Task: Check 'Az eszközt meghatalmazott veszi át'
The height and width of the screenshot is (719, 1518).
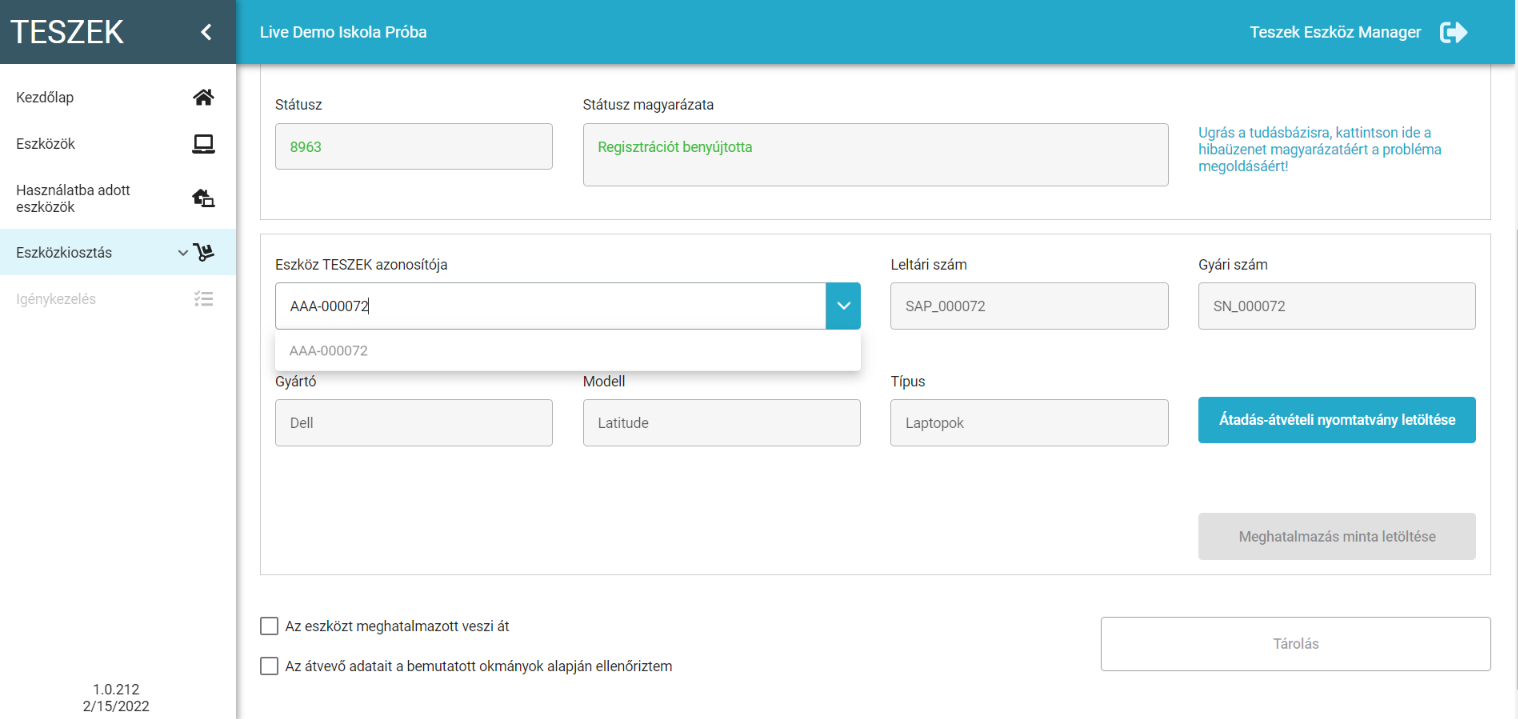Action: pos(269,626)
